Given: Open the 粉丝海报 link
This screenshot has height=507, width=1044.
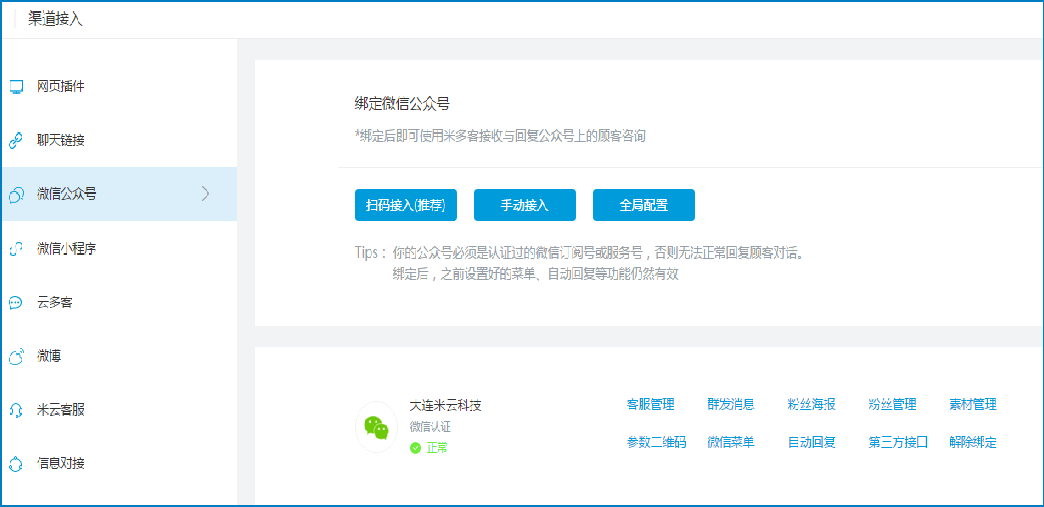Looking at the screenshot, I should click(x=811, y=405).
